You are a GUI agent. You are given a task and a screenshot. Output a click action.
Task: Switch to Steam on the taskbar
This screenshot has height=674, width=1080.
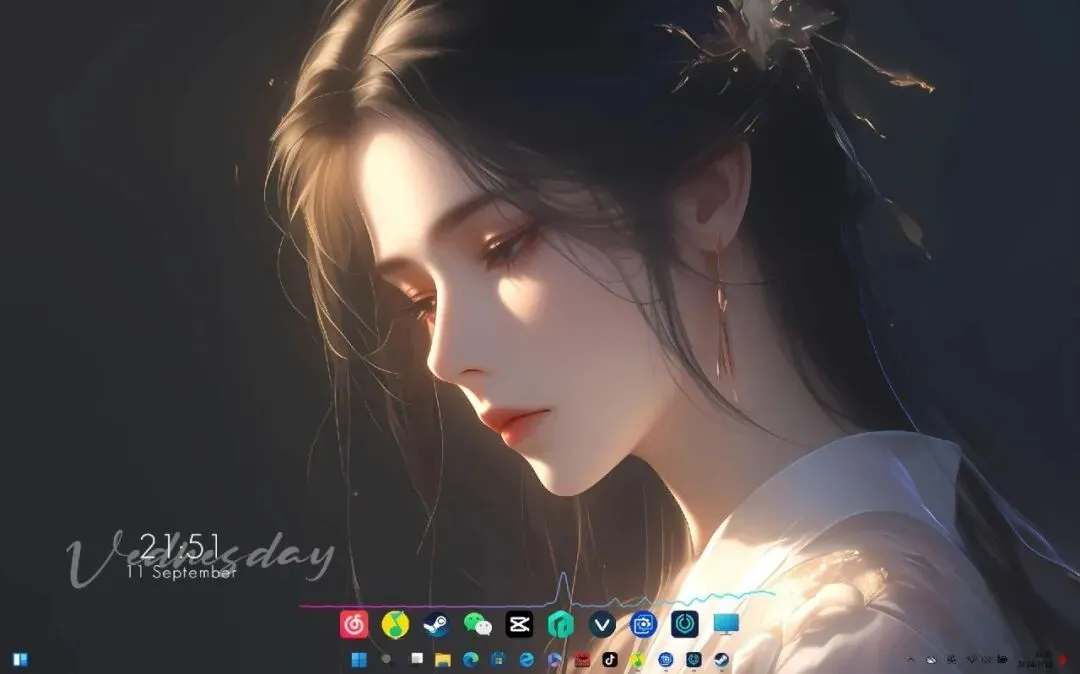[721, 660]
